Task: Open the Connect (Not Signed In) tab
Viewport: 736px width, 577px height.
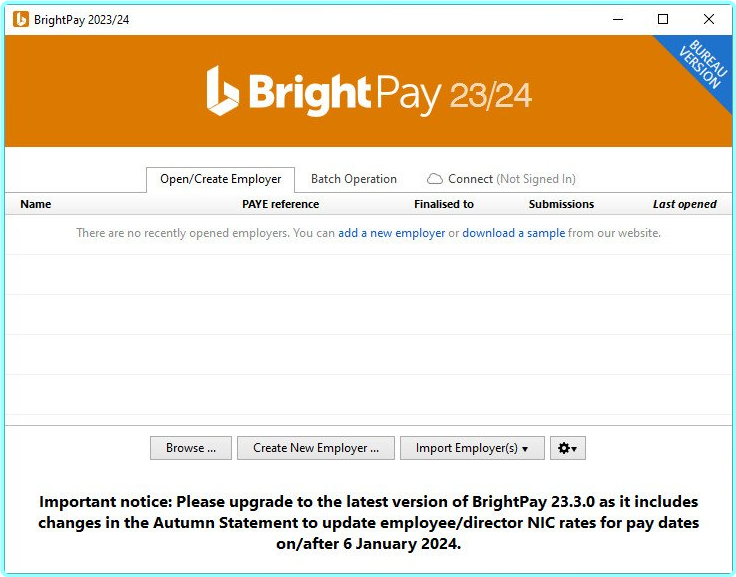Action: tap(501, 179)
